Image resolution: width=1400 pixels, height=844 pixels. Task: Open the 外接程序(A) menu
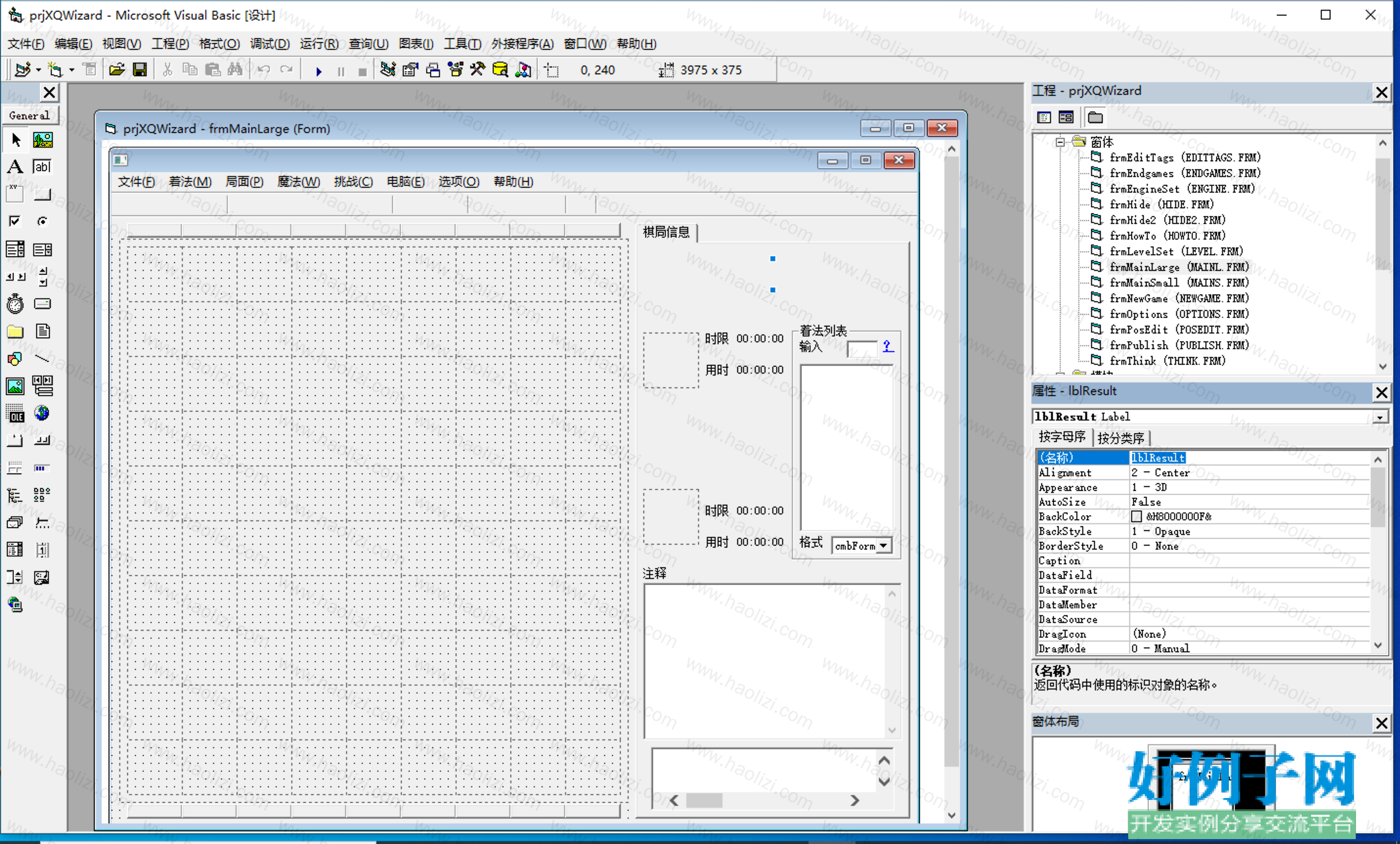pos(523,44)
